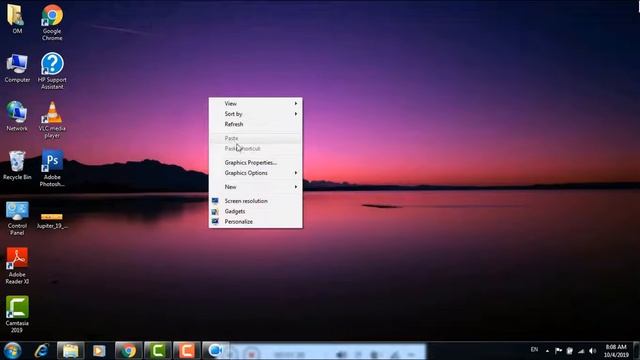Click the greyed-out Paste entry

click(256, 138)
